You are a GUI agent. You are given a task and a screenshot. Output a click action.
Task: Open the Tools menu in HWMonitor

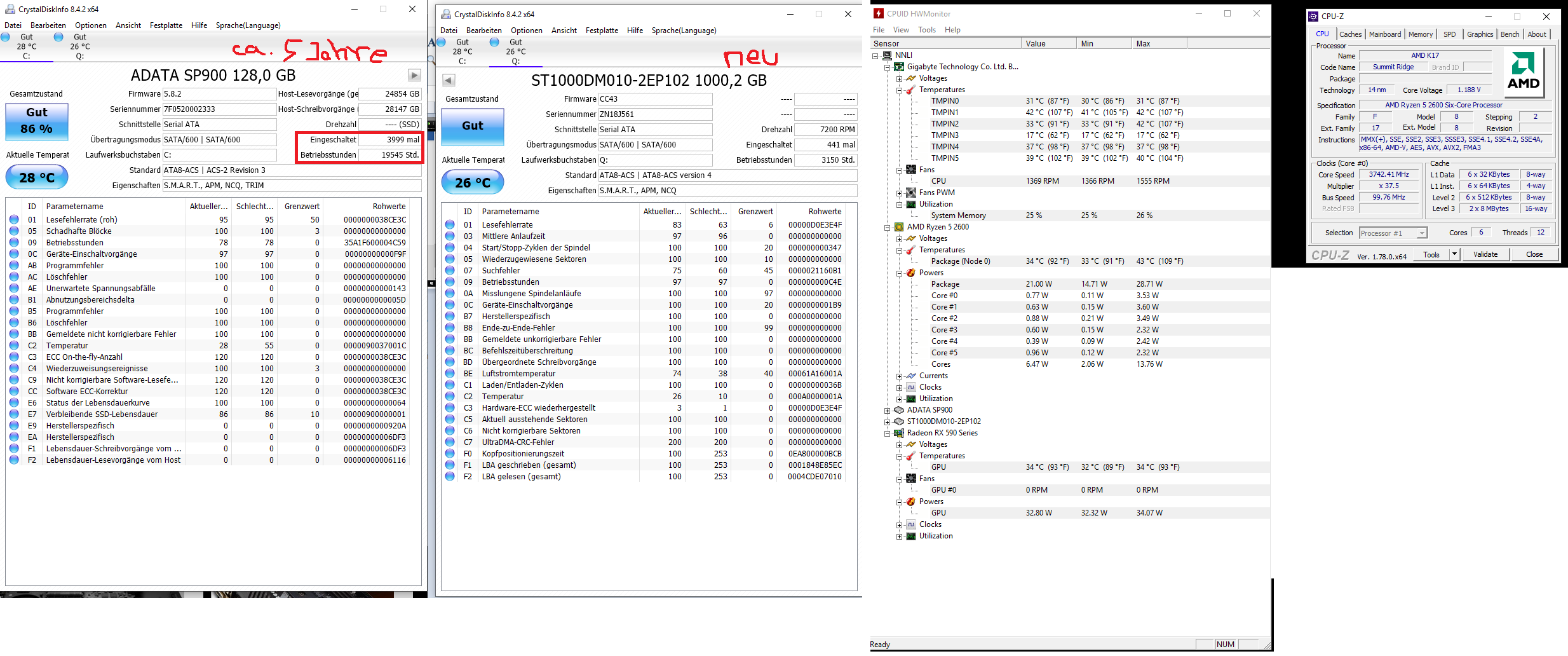(x=927, y=30)
